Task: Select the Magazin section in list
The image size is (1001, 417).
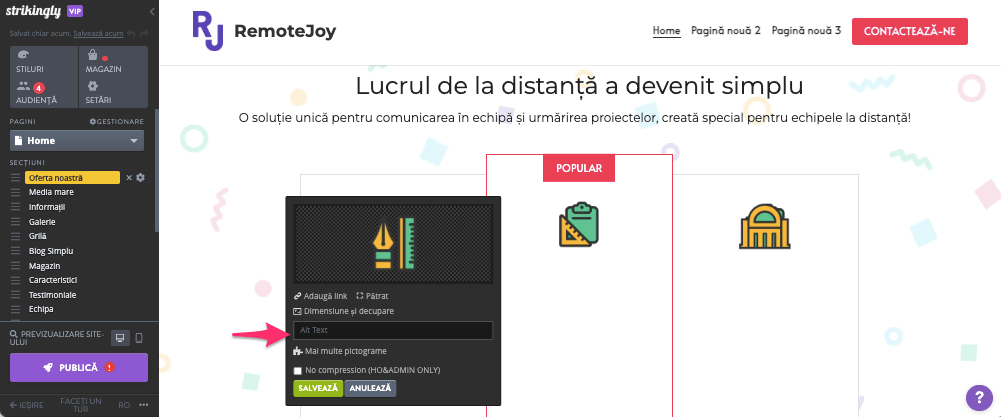Action: coord(45,266)
